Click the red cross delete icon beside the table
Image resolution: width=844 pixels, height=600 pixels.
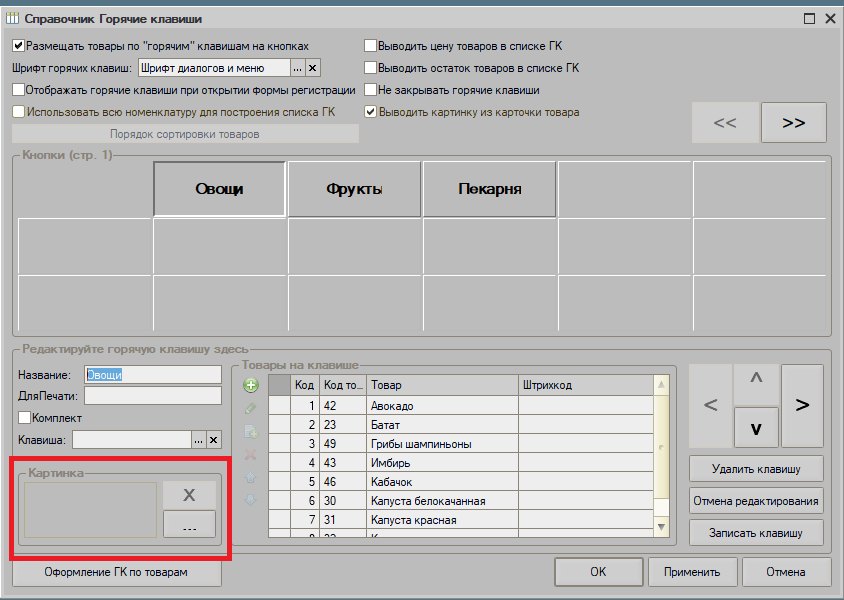pos(250,455)
